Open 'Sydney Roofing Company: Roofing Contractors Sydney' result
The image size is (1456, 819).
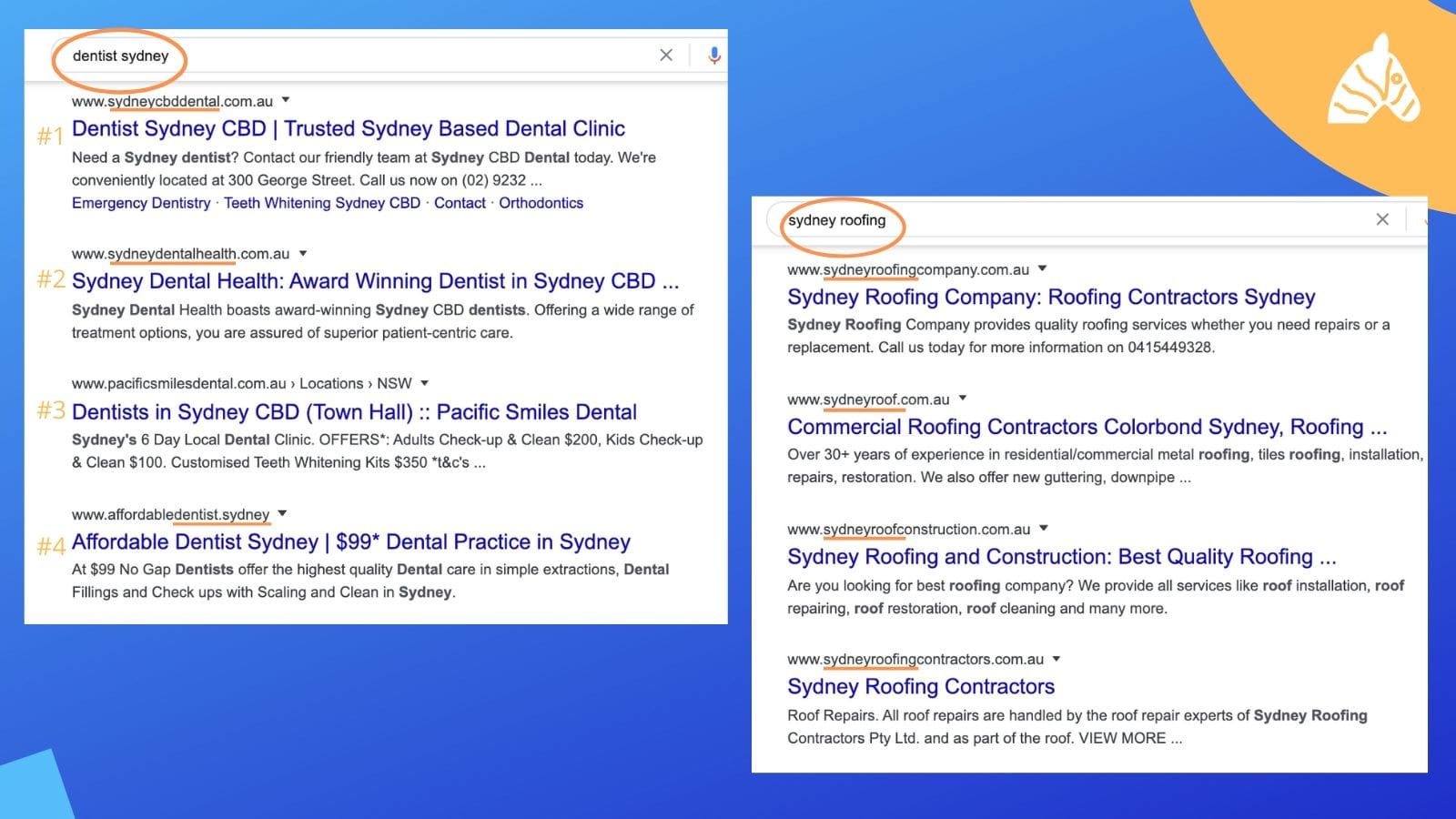pos(1051,297)
